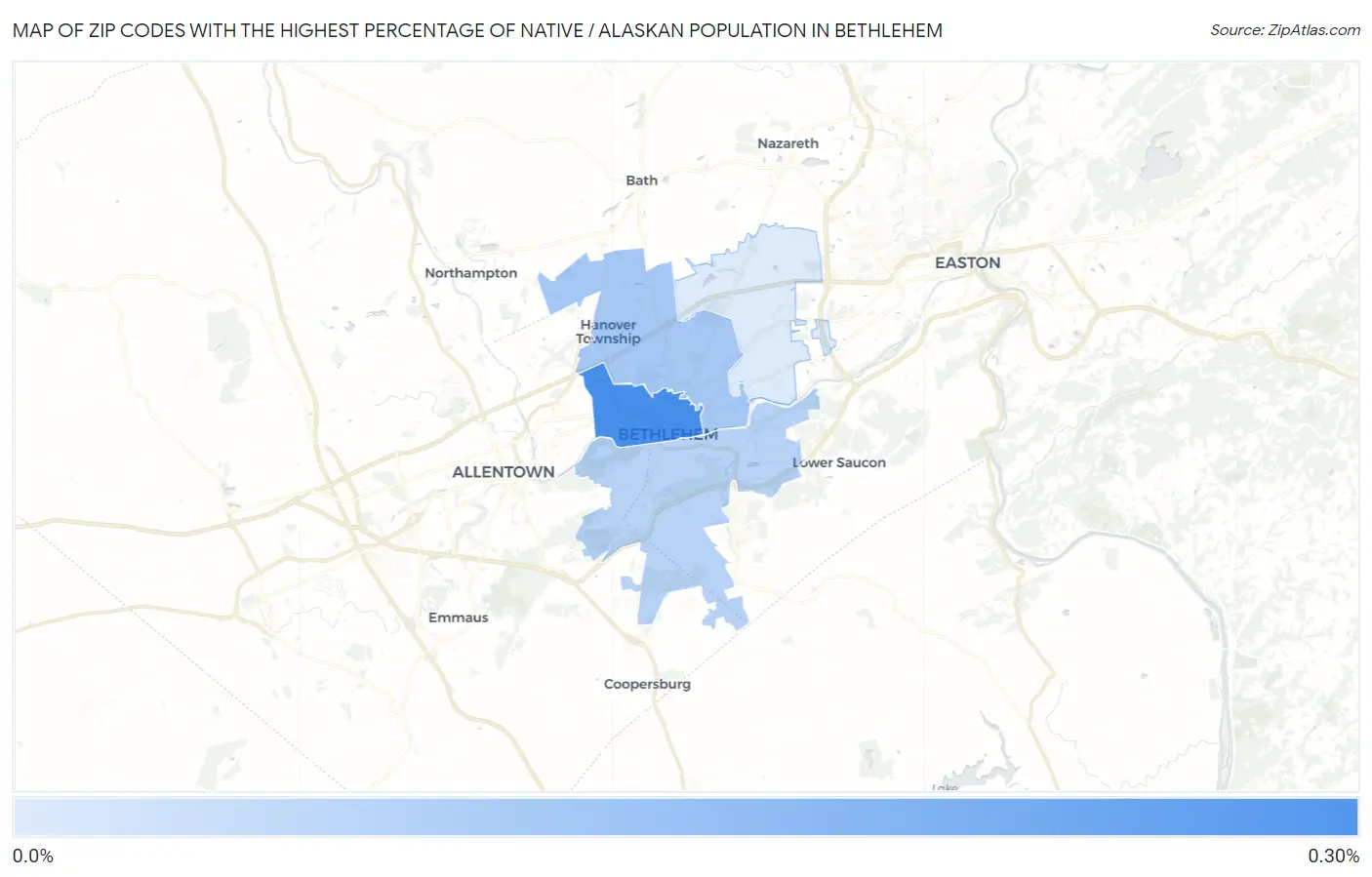
Task: Click the Emmaus town label
Action: click(458, 618)
